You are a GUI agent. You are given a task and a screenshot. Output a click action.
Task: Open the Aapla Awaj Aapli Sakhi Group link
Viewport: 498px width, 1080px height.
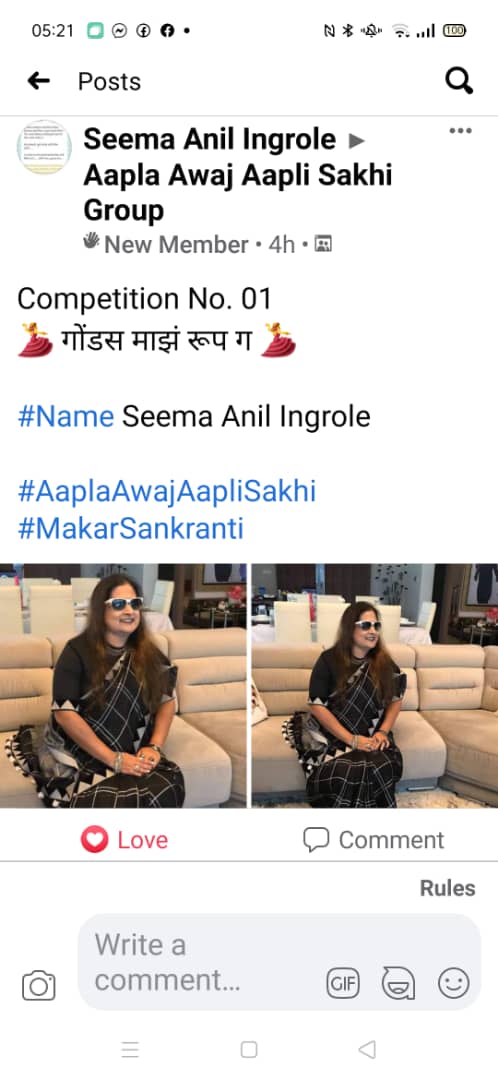(238, 192)
